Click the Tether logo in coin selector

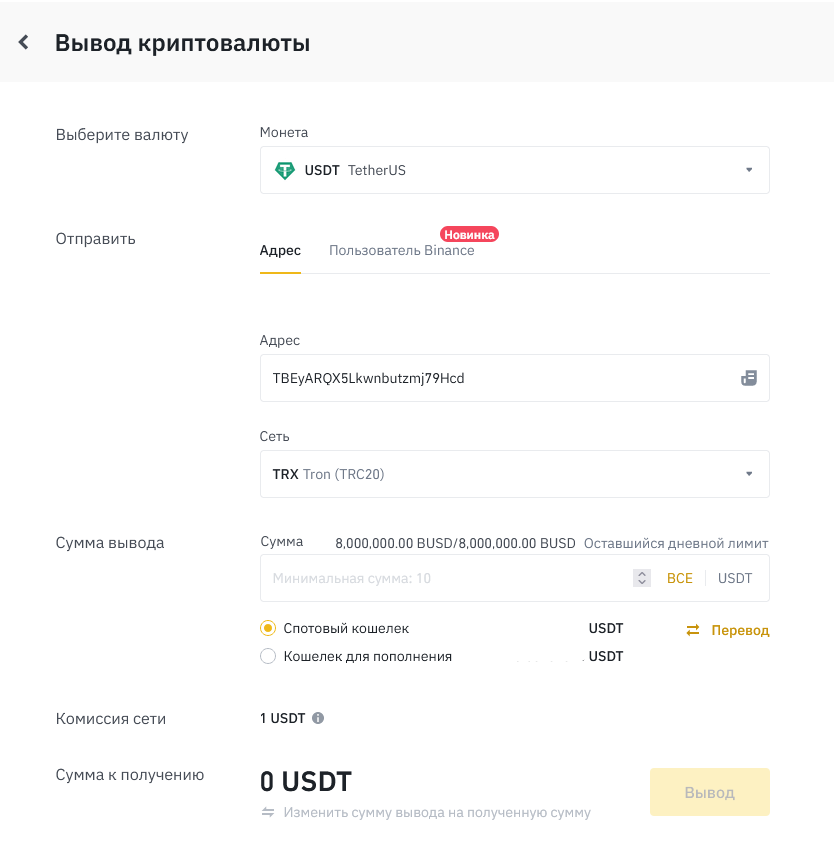pyautogui.click(x=285, y=170)
